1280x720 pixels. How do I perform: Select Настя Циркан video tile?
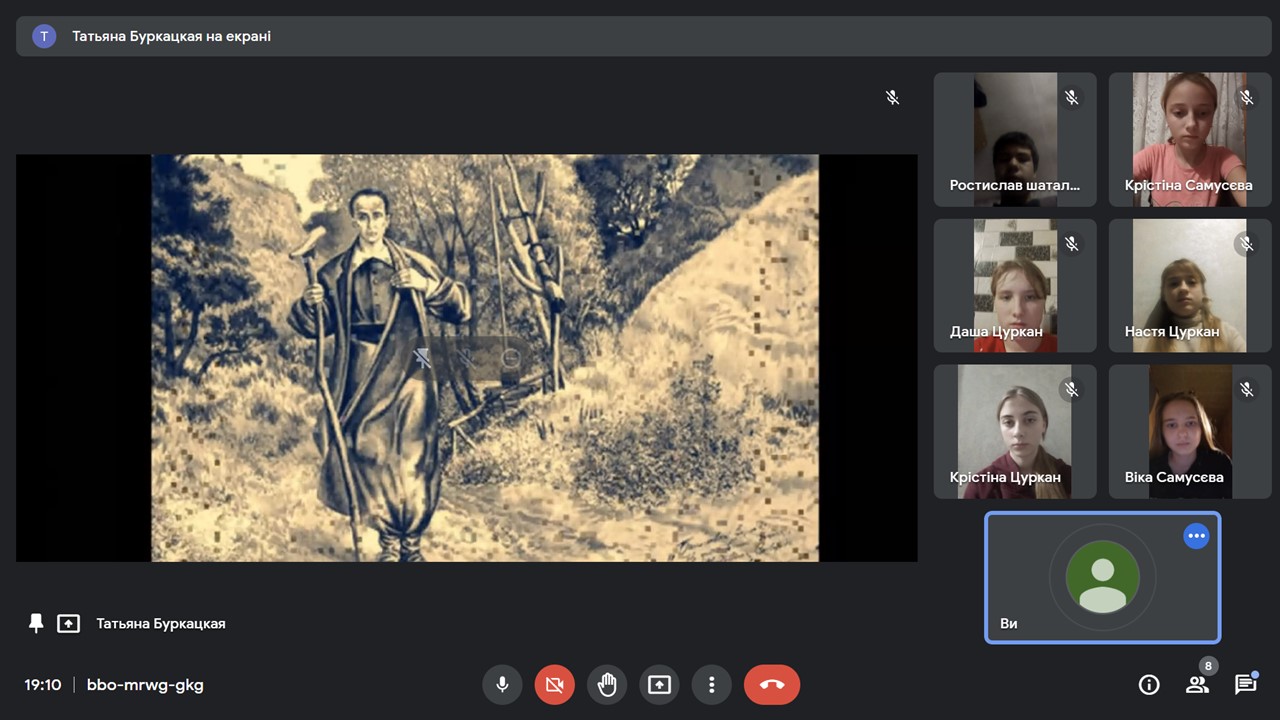point(1190,286)
